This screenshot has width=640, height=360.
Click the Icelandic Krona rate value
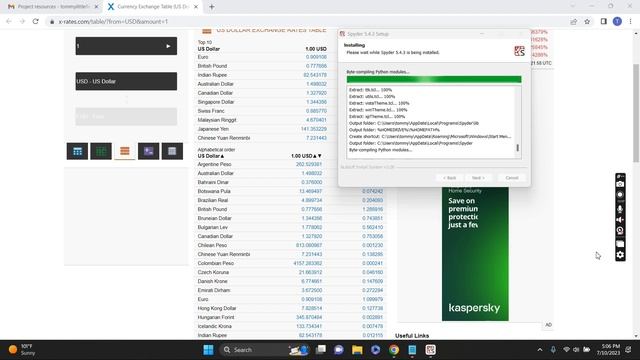(x=309, y=326)
